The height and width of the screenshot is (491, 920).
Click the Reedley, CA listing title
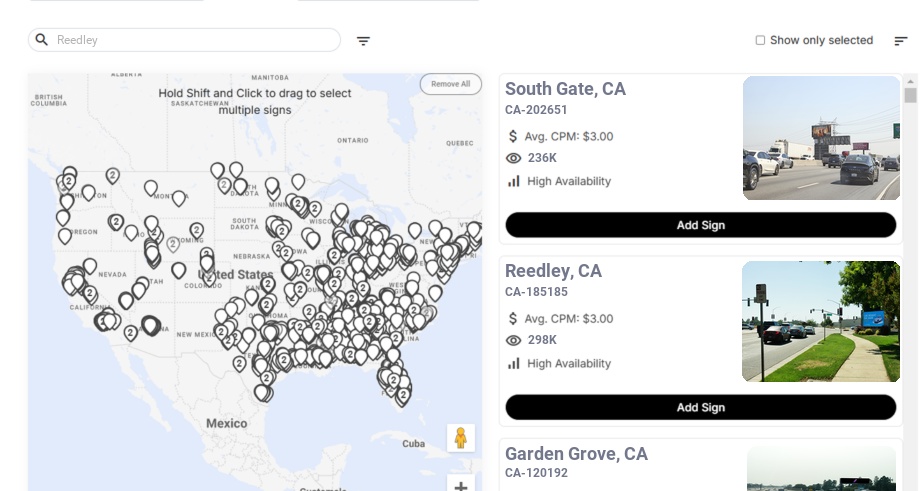(553, 271)
